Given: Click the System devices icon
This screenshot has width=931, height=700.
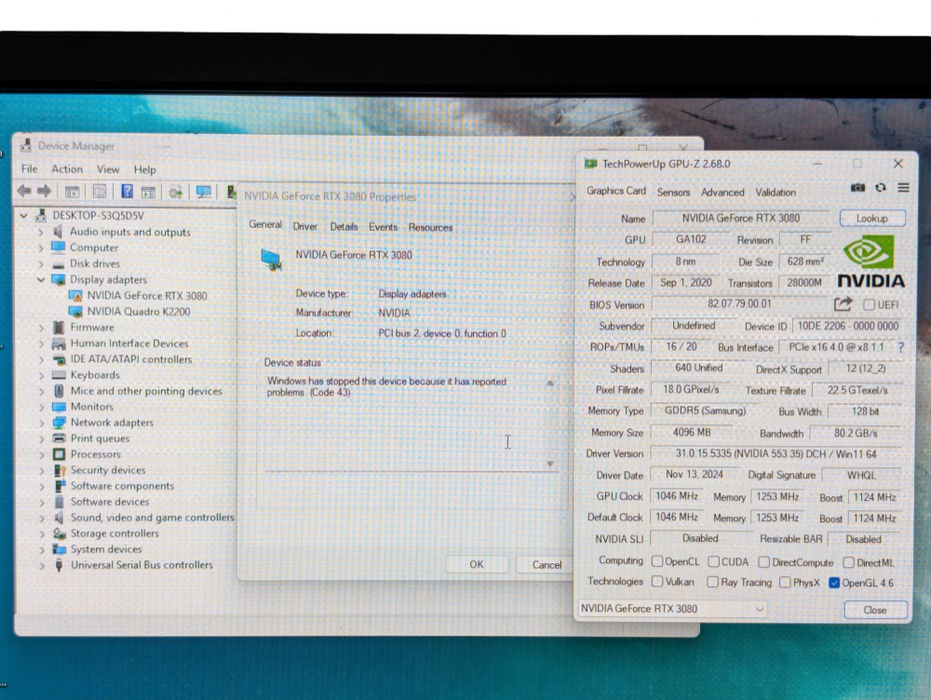Looking at the screenshot, I should point(59,549).
